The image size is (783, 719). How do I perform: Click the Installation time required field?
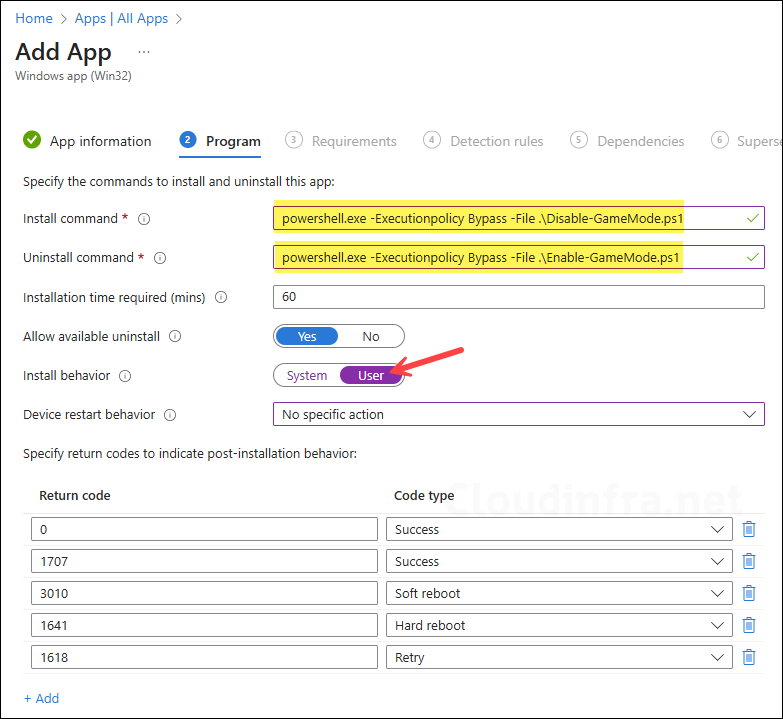click(518, 297)
